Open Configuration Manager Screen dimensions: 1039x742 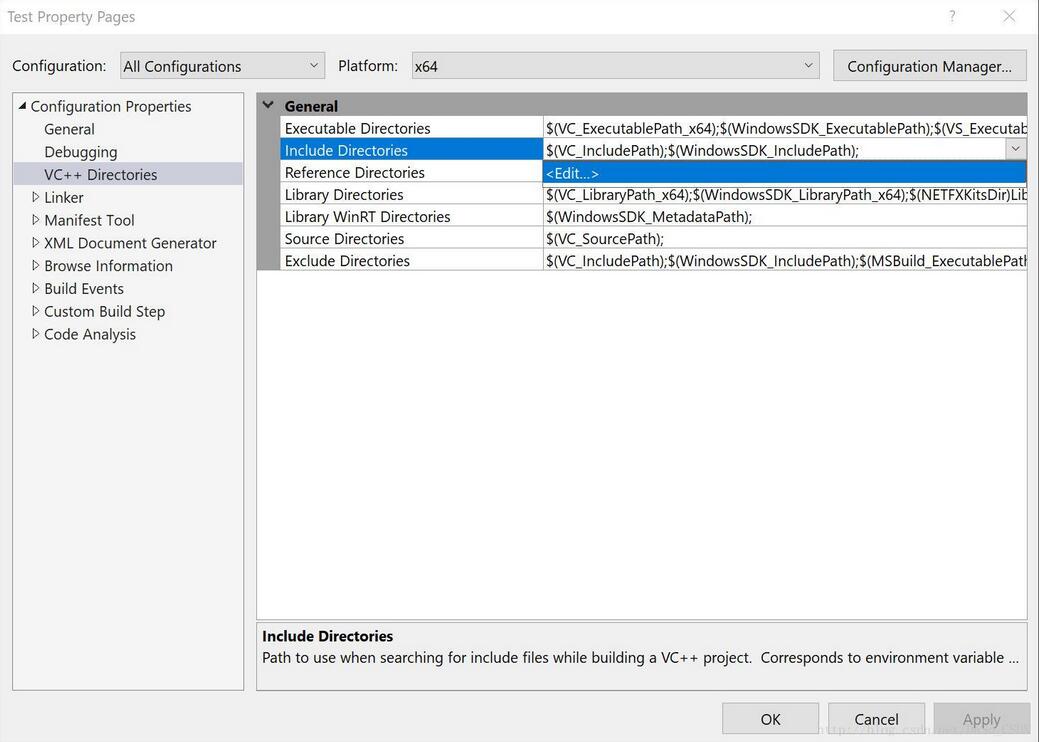929,66
